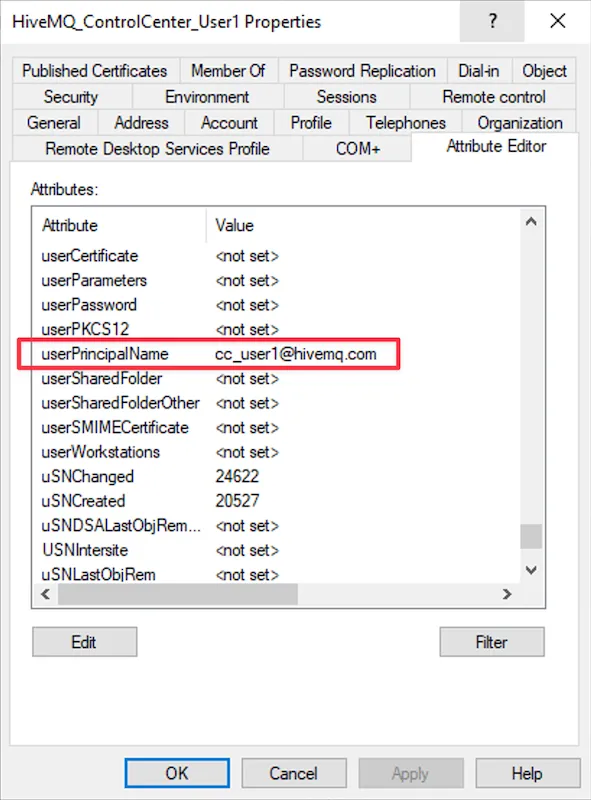Click the 24622 value cell
Screen dimensions: 591x800
237,476
